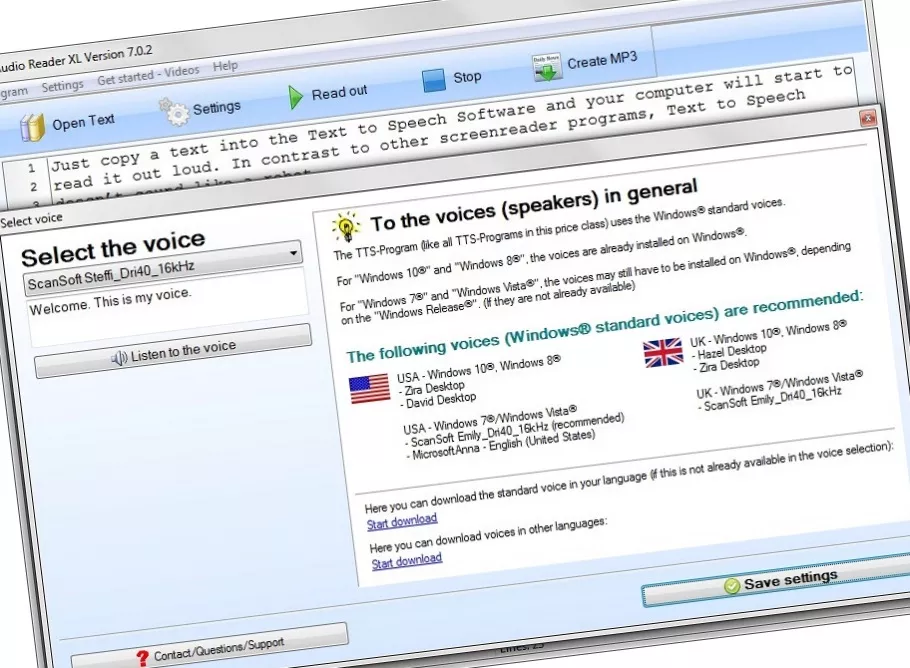
Task: Click the USA flag icon
Action: tap(369, 390)
